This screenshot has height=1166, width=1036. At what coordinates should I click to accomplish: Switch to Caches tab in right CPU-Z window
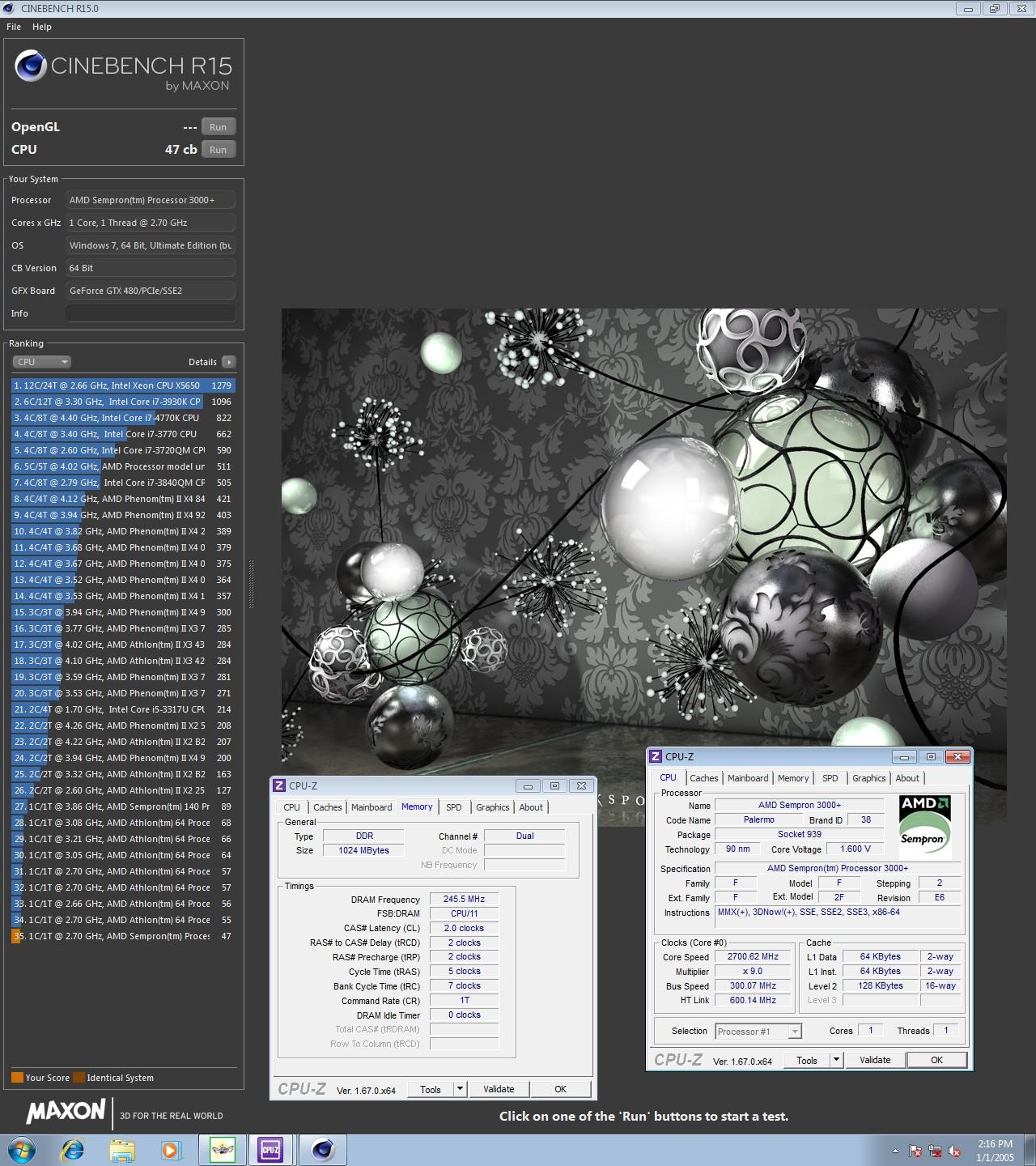[x=704, y=778]
